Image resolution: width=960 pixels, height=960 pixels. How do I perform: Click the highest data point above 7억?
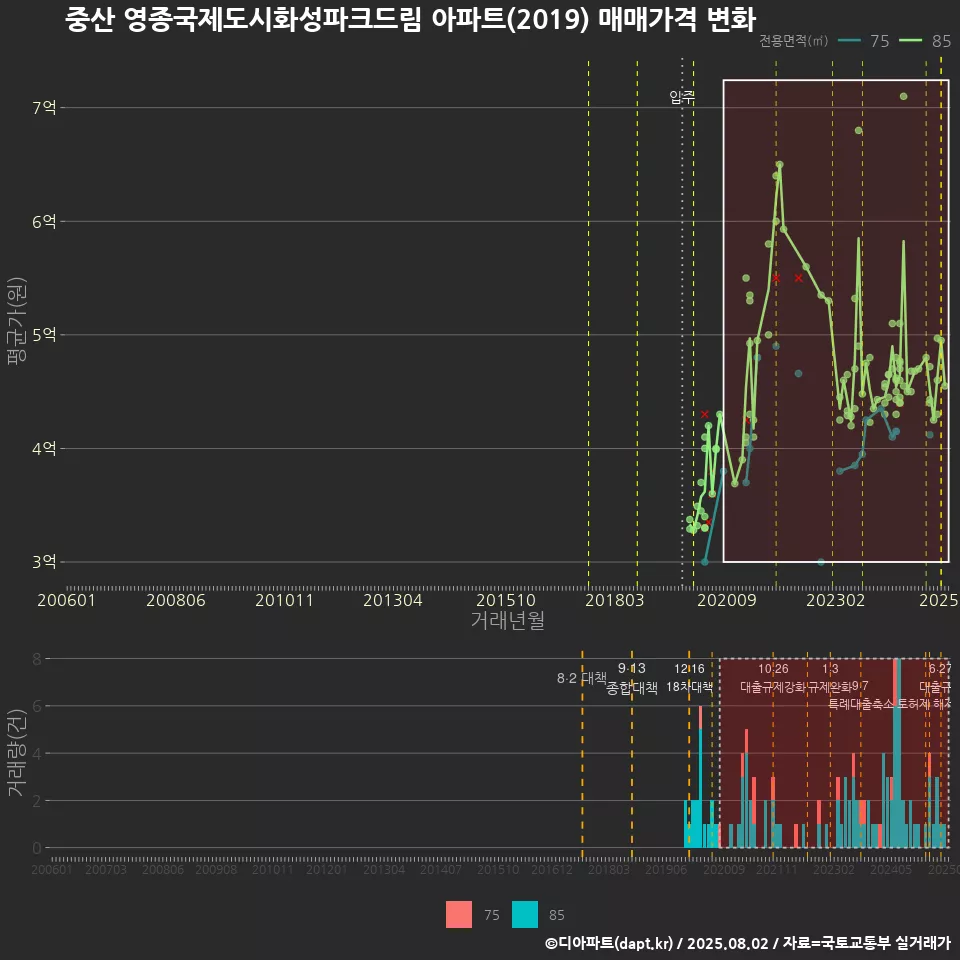pyautogui.click(x=904, y=96)
